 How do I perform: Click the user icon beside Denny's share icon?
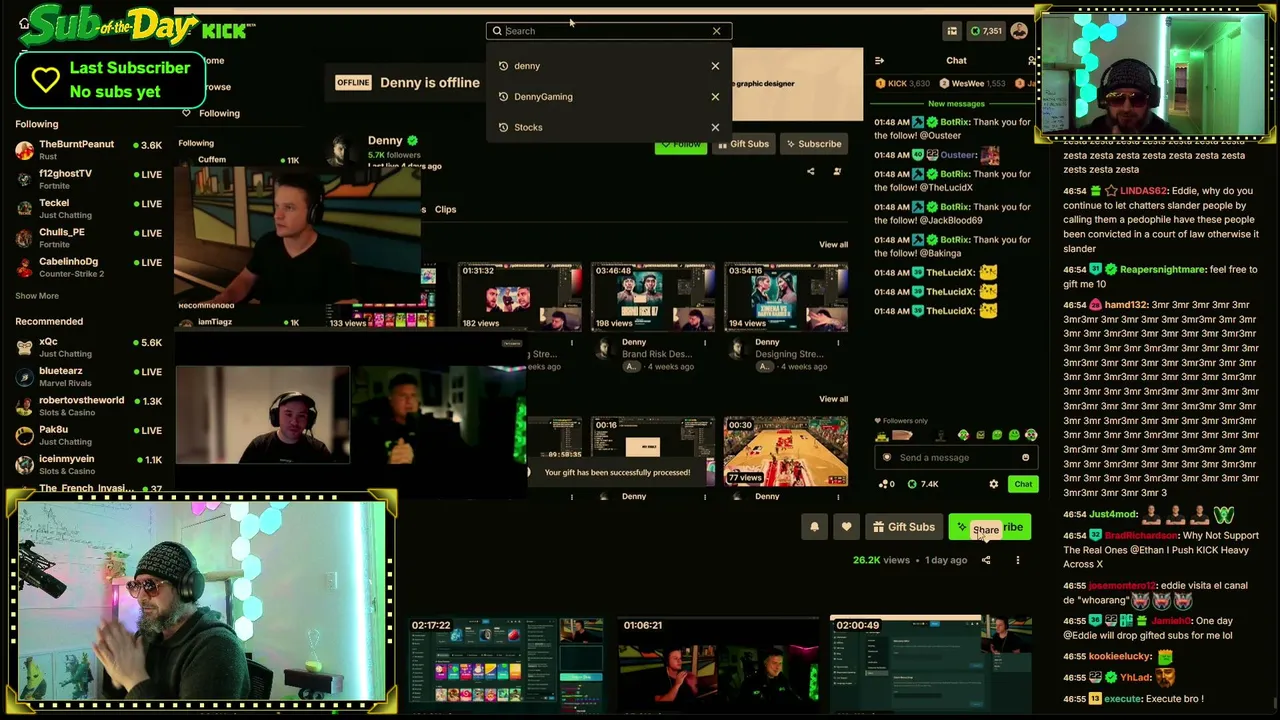tap(837, 171)
